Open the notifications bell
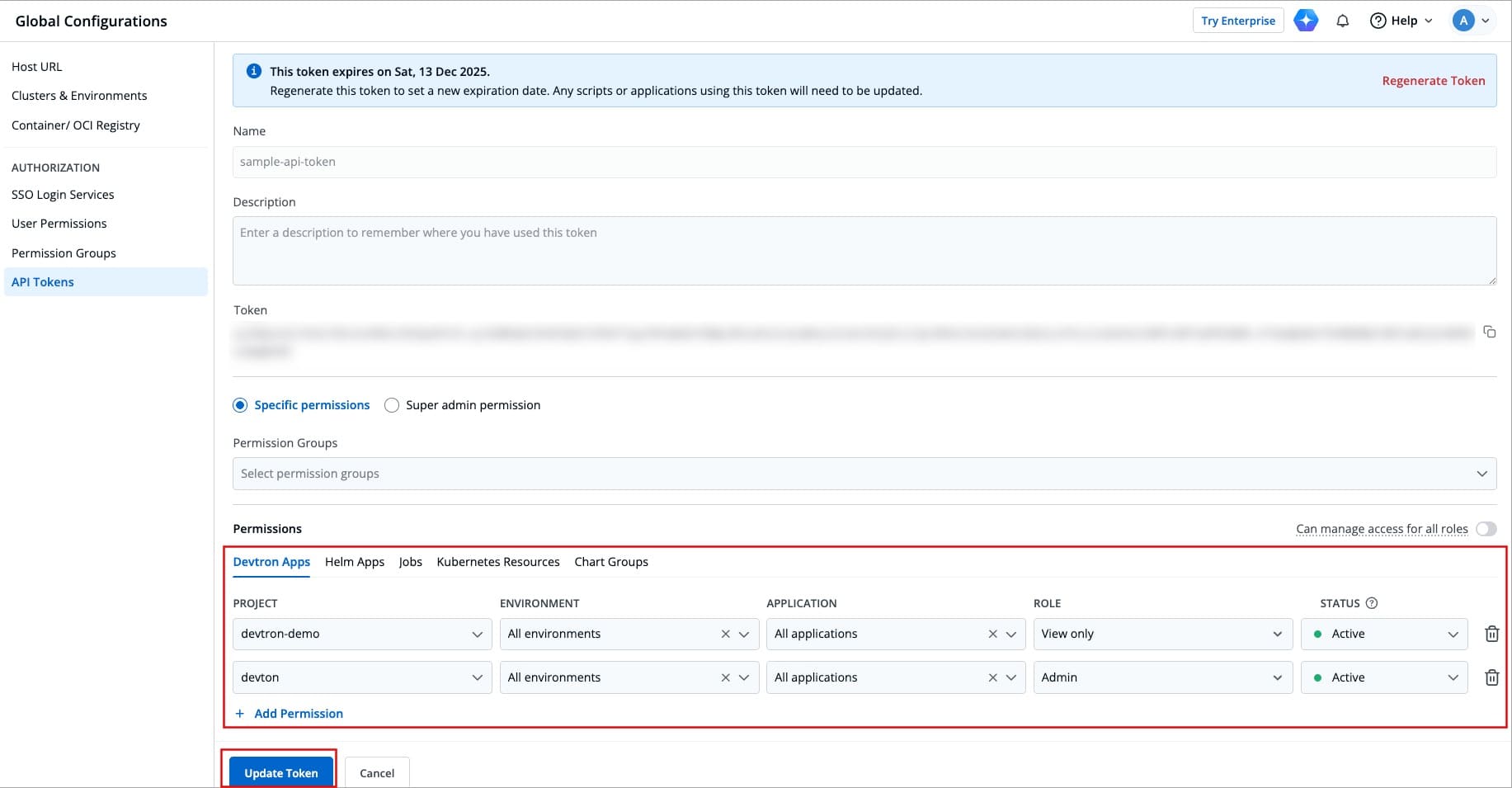1512x788 pixels. (1342, 21)
